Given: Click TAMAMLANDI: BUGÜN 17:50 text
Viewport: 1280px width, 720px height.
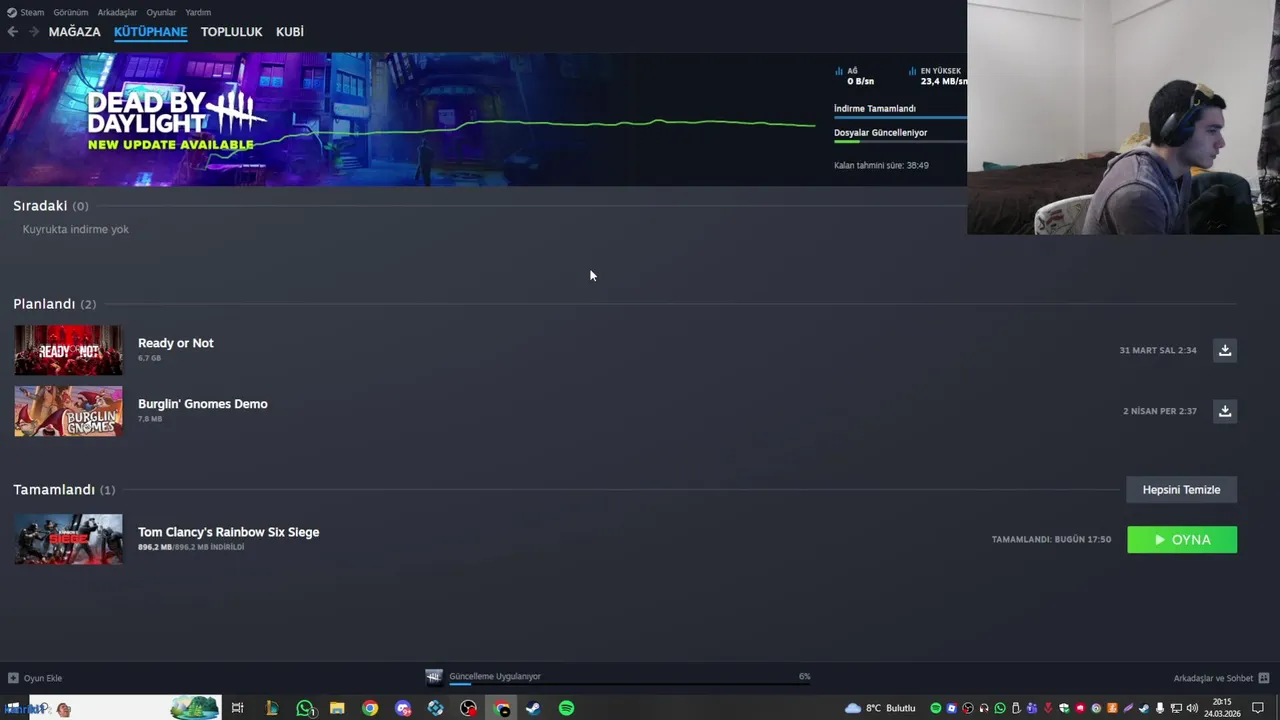Looking at the screenshot, I should tap(1051, 539).
